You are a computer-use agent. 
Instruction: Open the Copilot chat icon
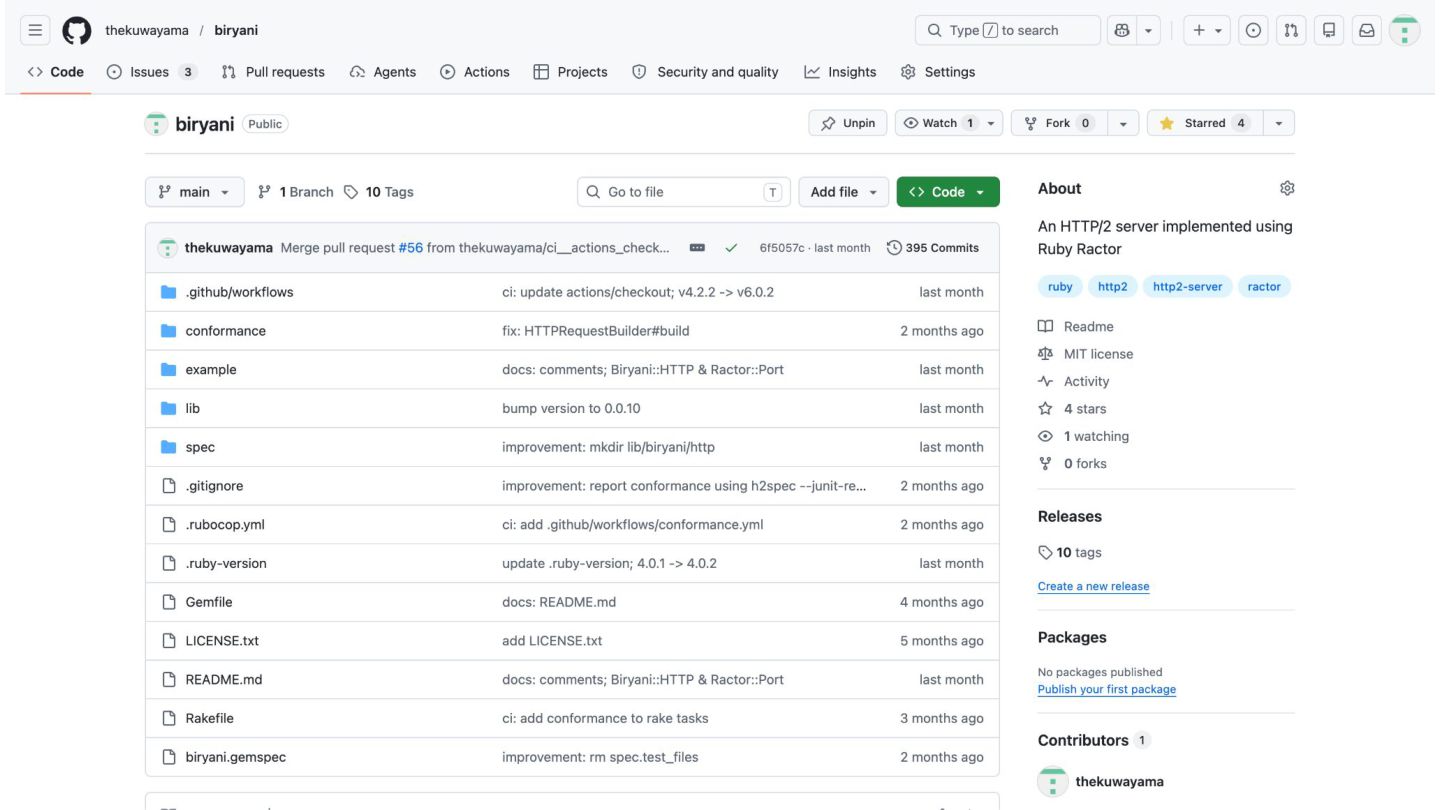pos(1122,30)
